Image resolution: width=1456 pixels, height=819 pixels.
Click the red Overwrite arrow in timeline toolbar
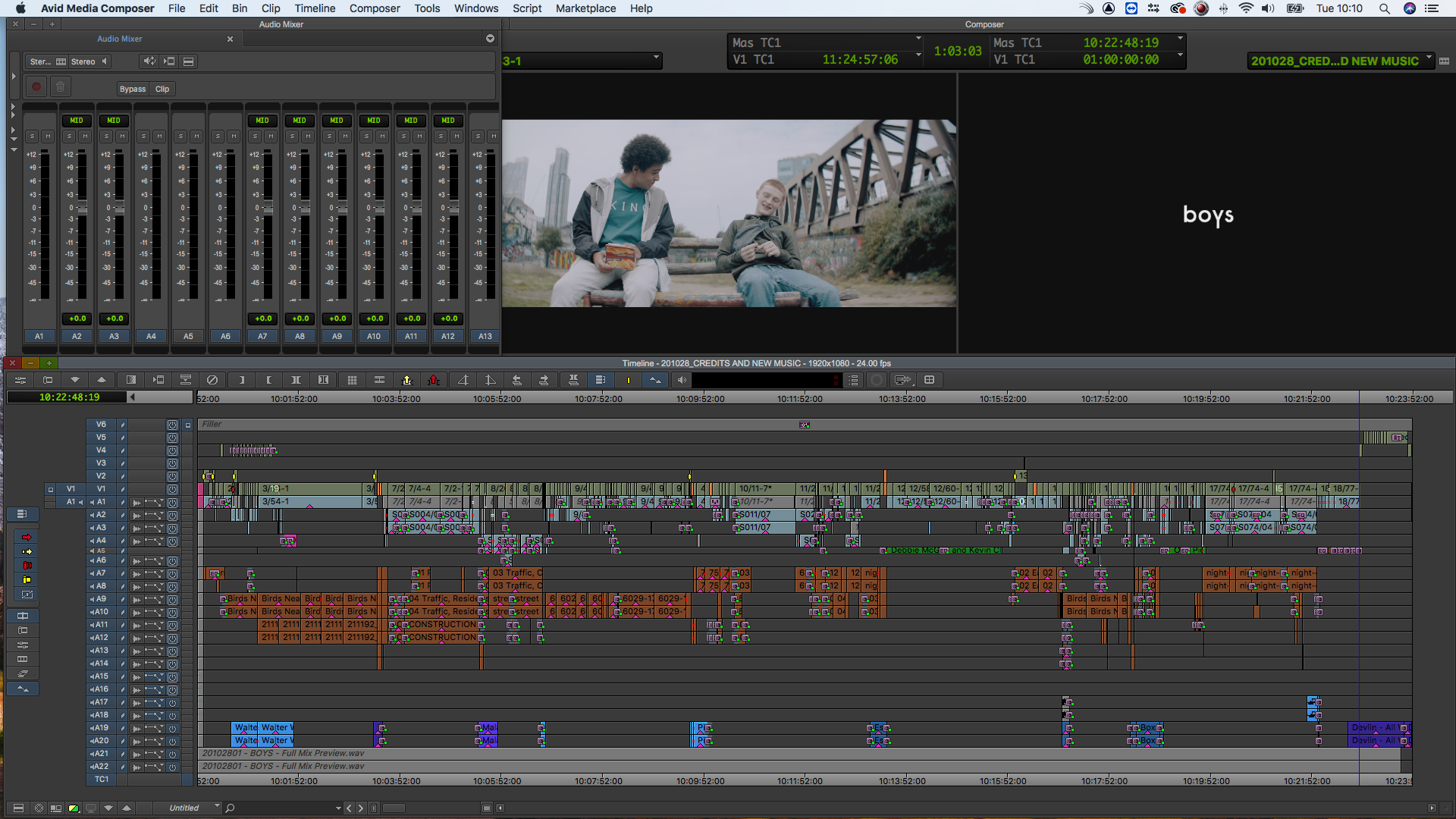click(434, 380)
